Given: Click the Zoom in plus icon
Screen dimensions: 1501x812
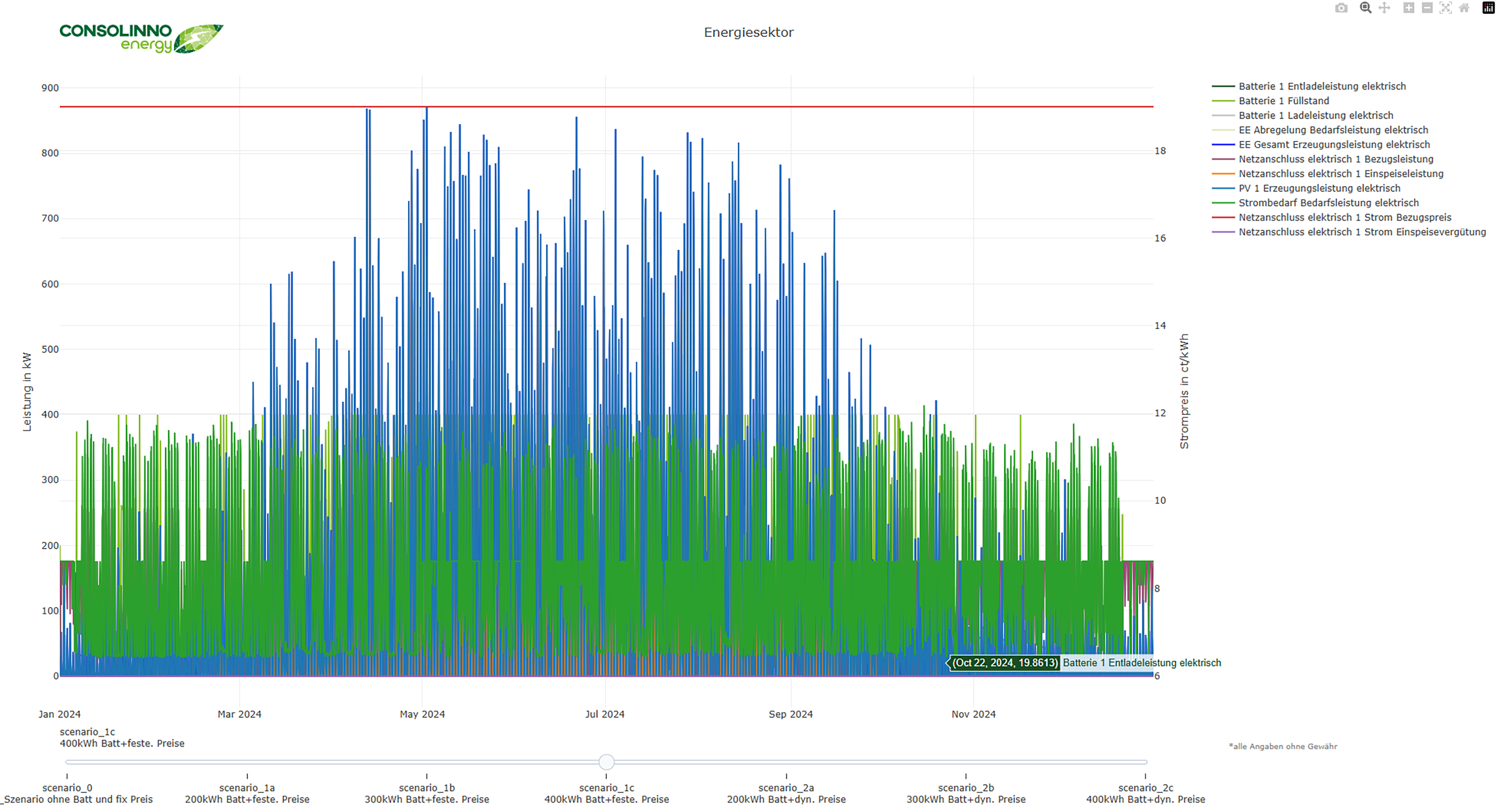Looking at the screenshot, I should click(1408, 8).
